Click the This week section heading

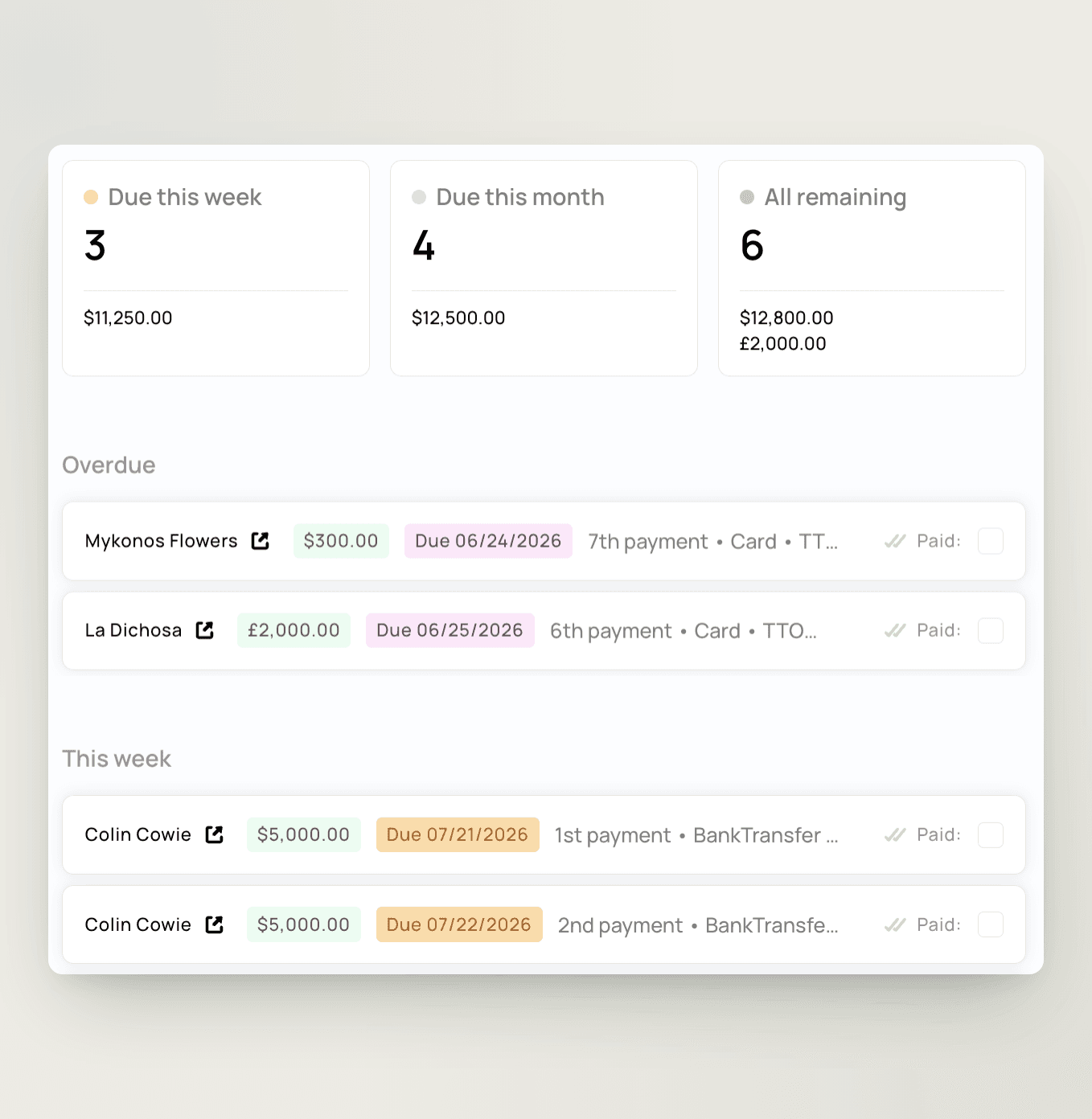click(117, 759)
